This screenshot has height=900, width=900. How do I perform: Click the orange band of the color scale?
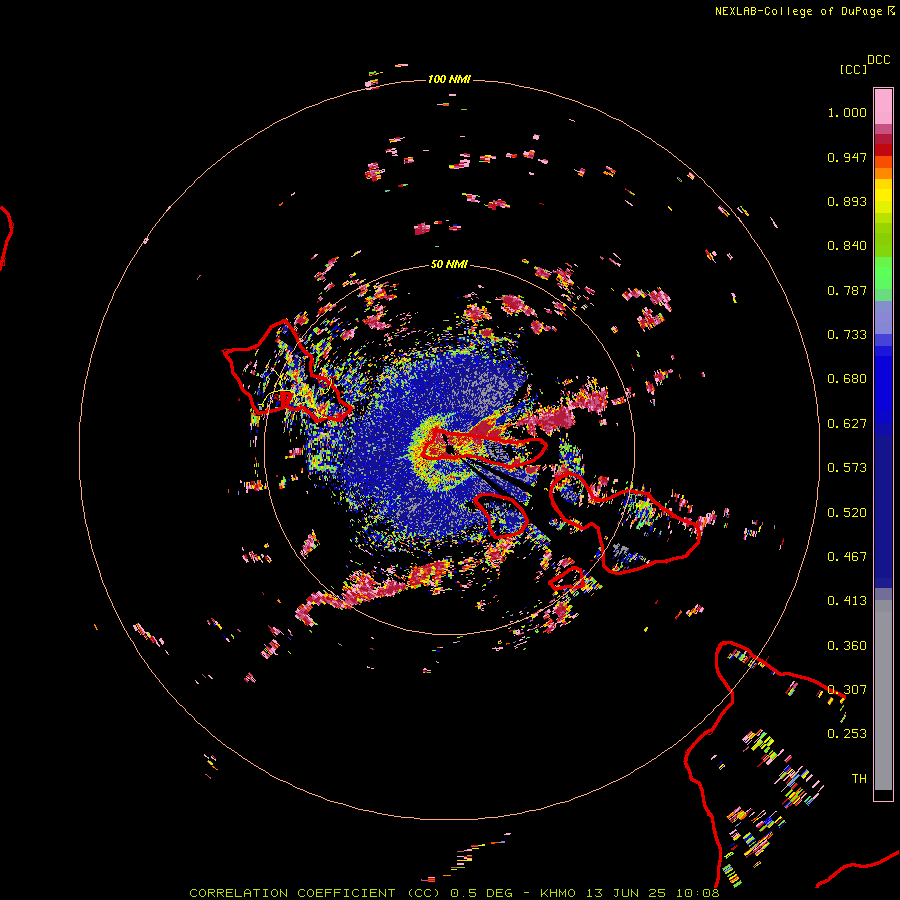pyautogui.click(x=883, y=173)
